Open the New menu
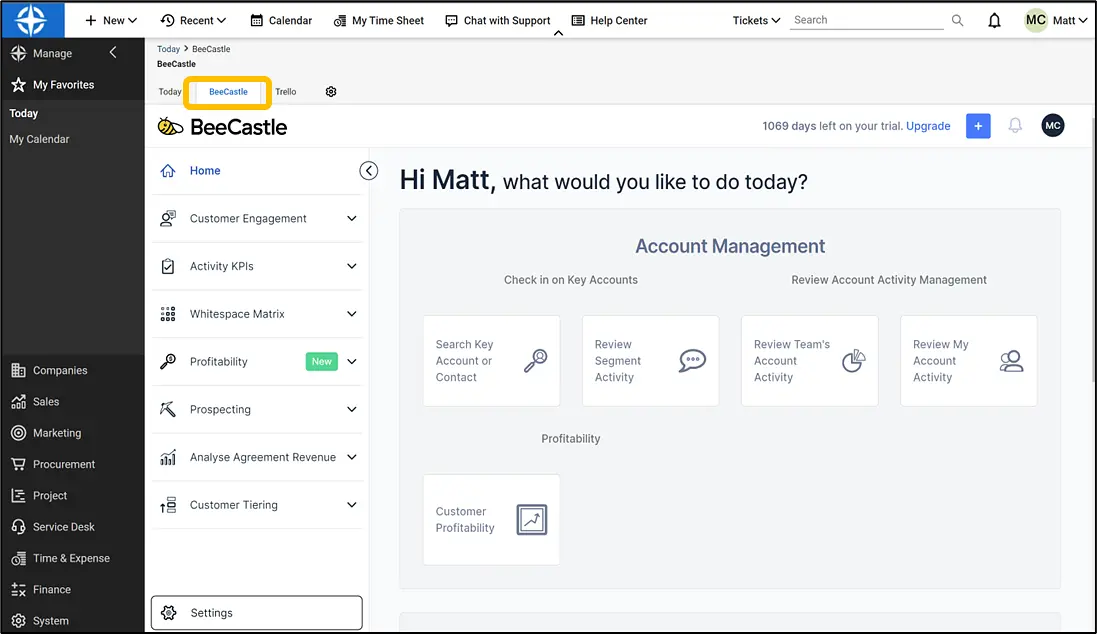1097x634 pixels. 111,20
